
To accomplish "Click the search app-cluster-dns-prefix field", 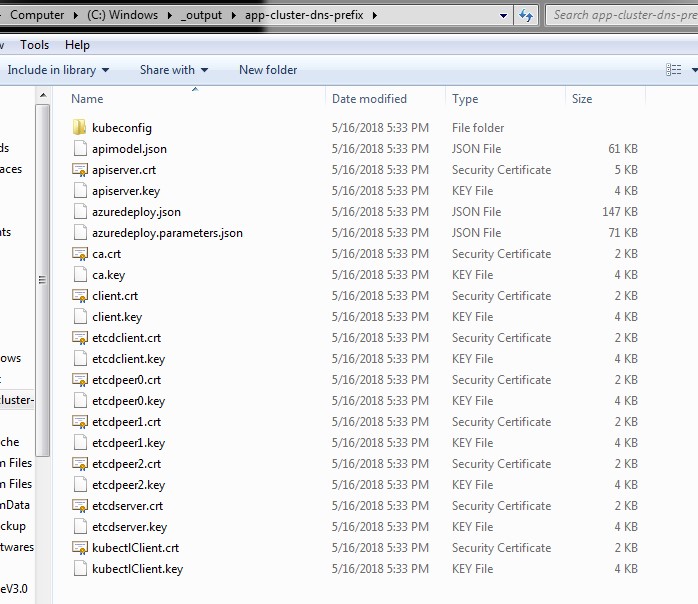I will 623,15.
